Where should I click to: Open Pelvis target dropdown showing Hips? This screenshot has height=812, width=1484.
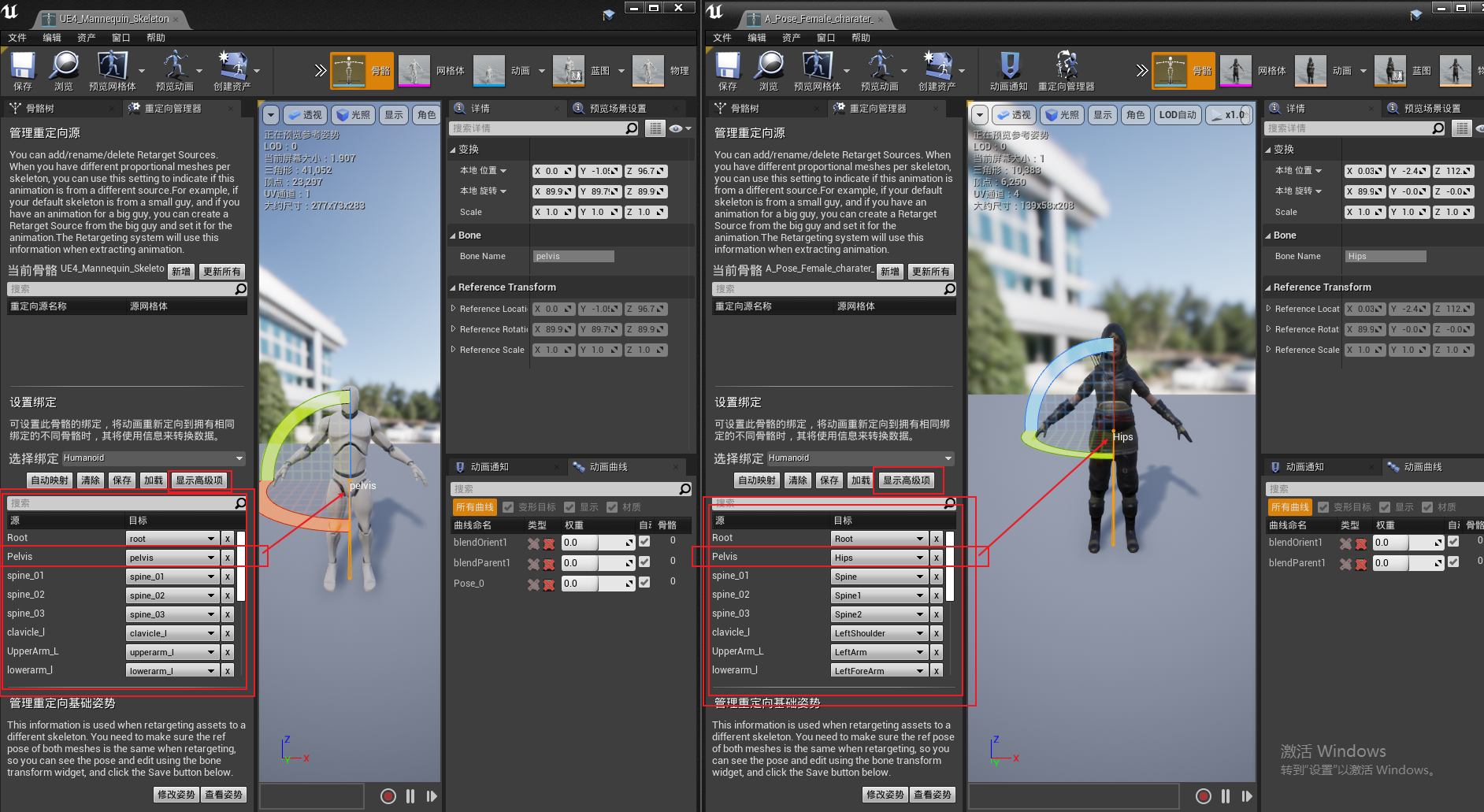point(878,558)
